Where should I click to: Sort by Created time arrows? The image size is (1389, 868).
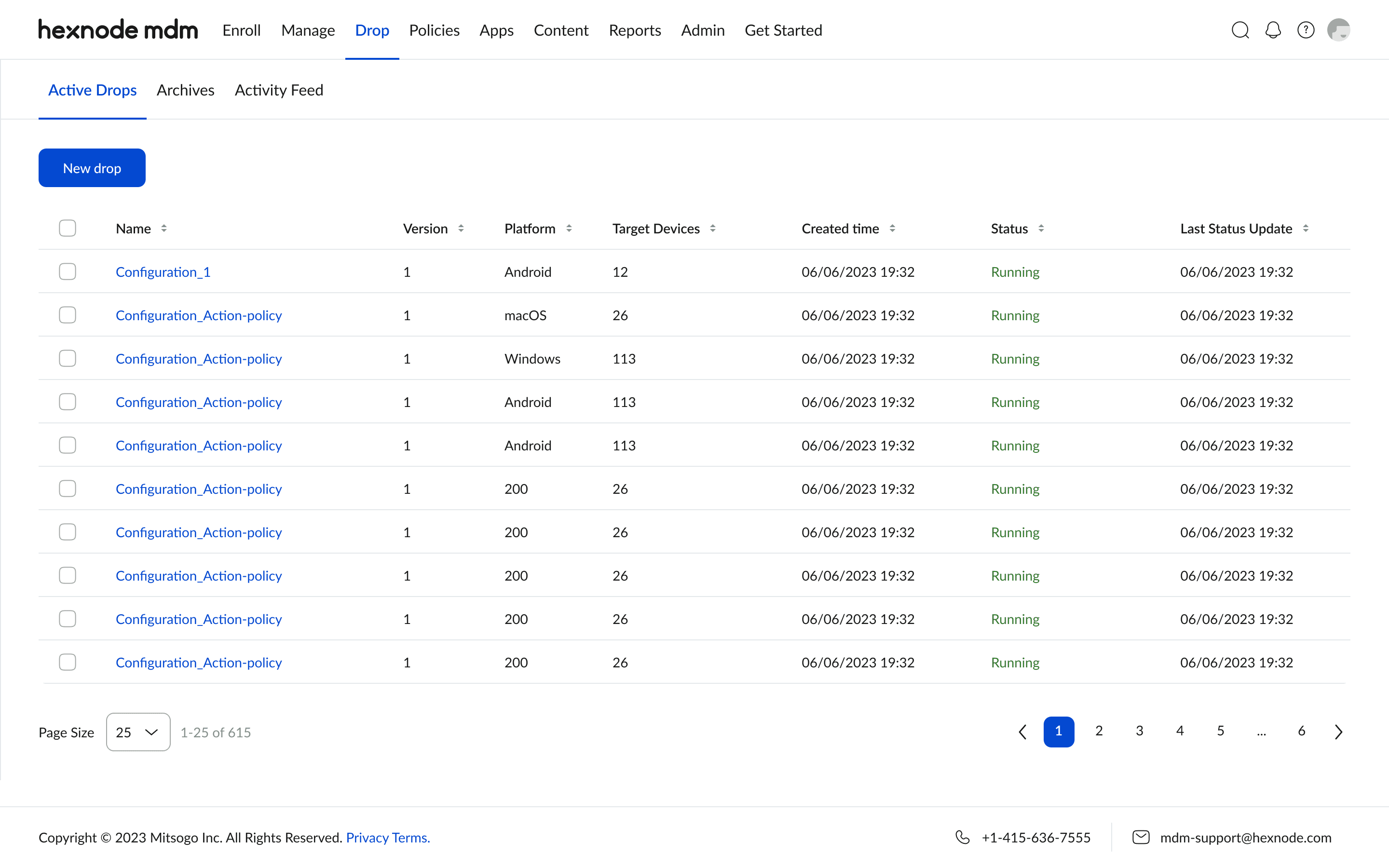tap(893, 229)
